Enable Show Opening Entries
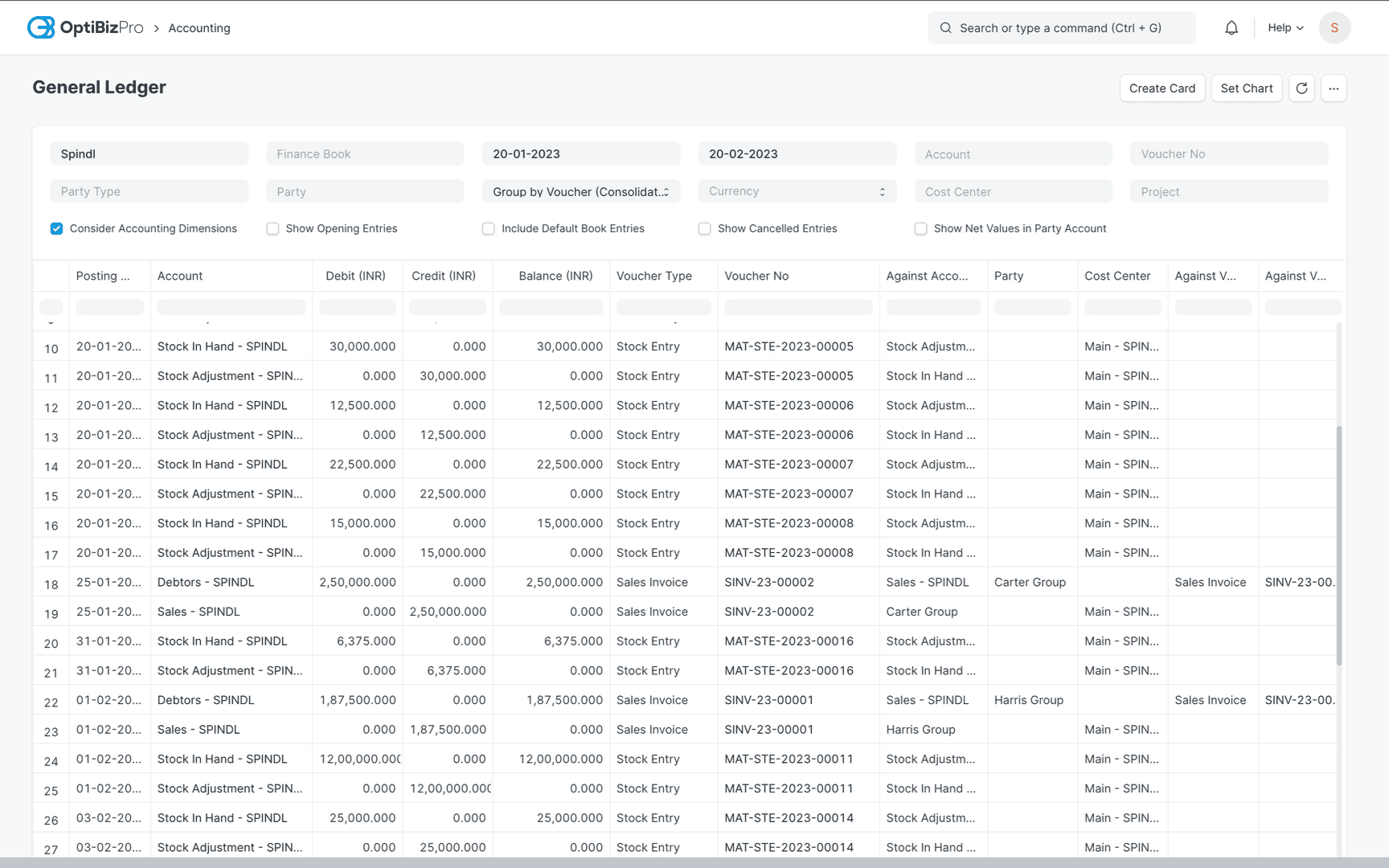The image size is (1389, 868). click(x=273, y=228)
